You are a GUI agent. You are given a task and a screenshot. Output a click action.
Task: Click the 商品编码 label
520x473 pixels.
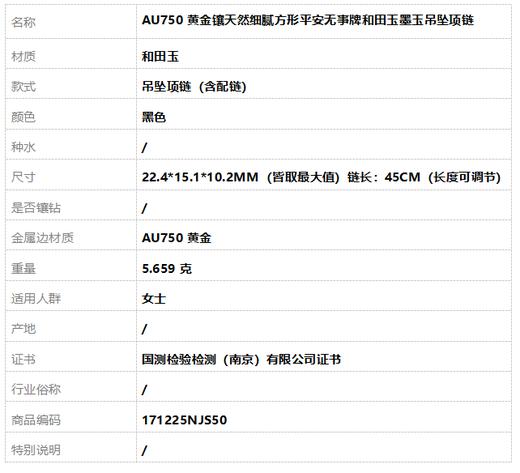(x=36, y=420)
